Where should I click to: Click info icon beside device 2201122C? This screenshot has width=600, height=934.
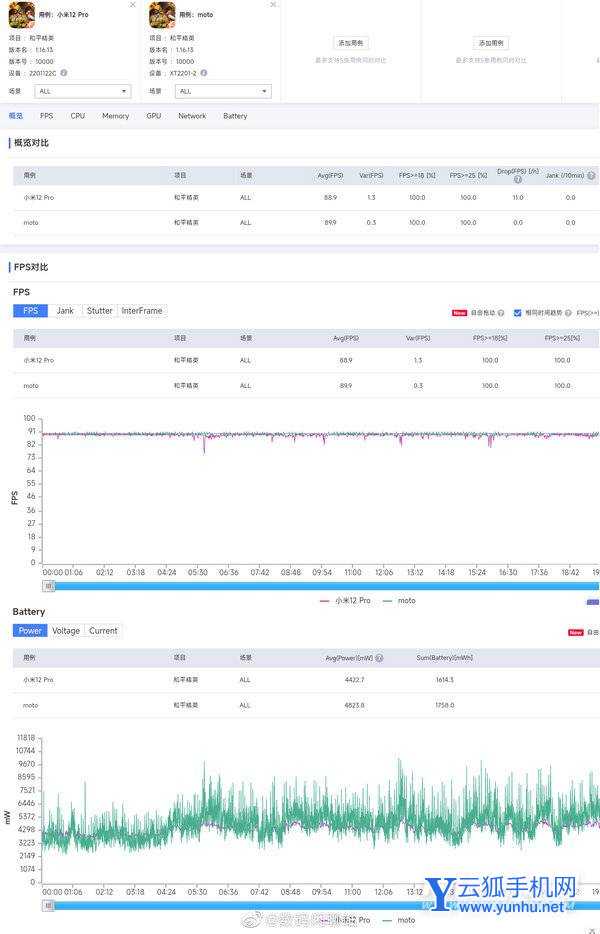64,73
